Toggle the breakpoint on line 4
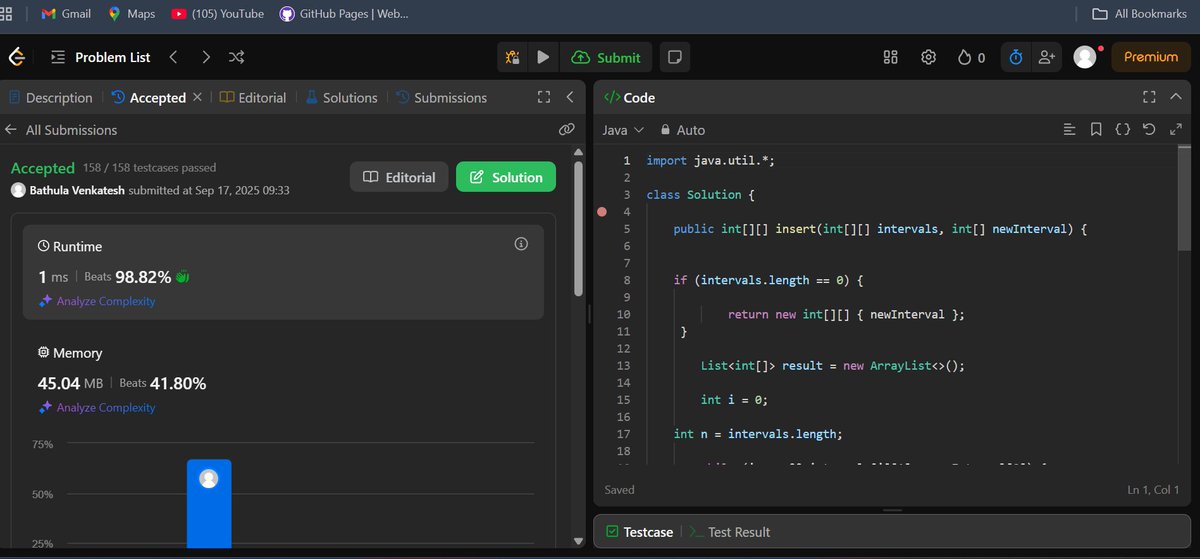The width and height of the screenshot is (1200, 559). [601, 212]
